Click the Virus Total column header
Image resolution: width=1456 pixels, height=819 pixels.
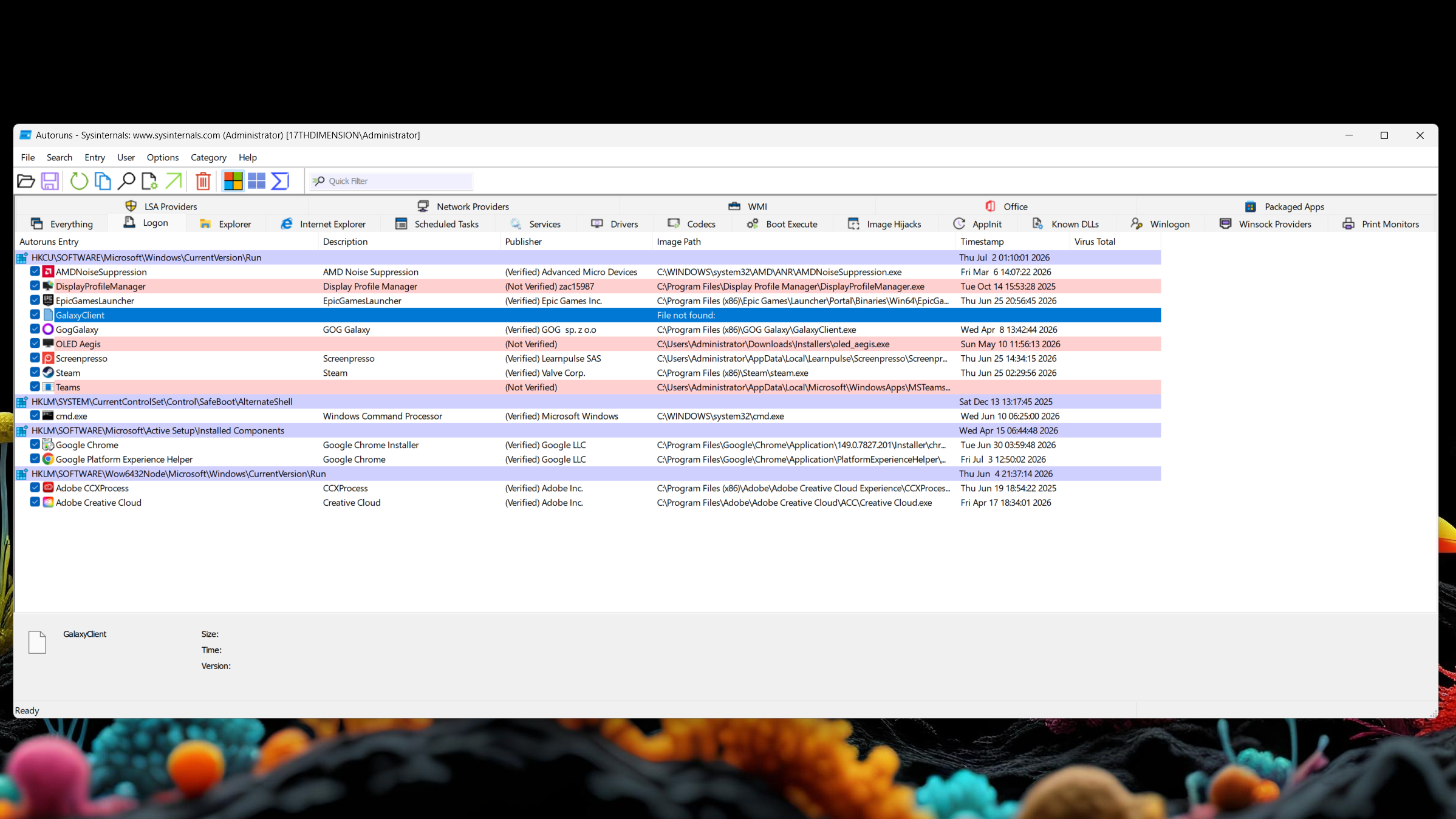pyautogui.click(x=1115, y=242)
